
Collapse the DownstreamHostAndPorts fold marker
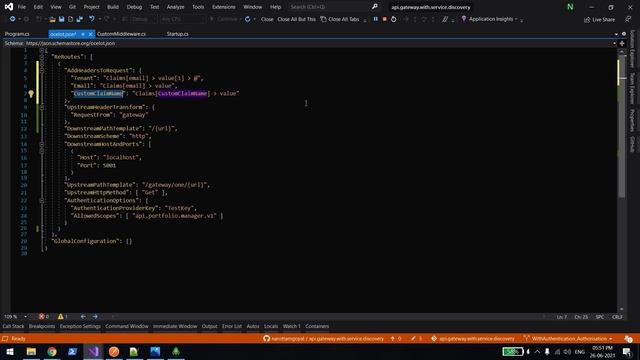point(42,144)
